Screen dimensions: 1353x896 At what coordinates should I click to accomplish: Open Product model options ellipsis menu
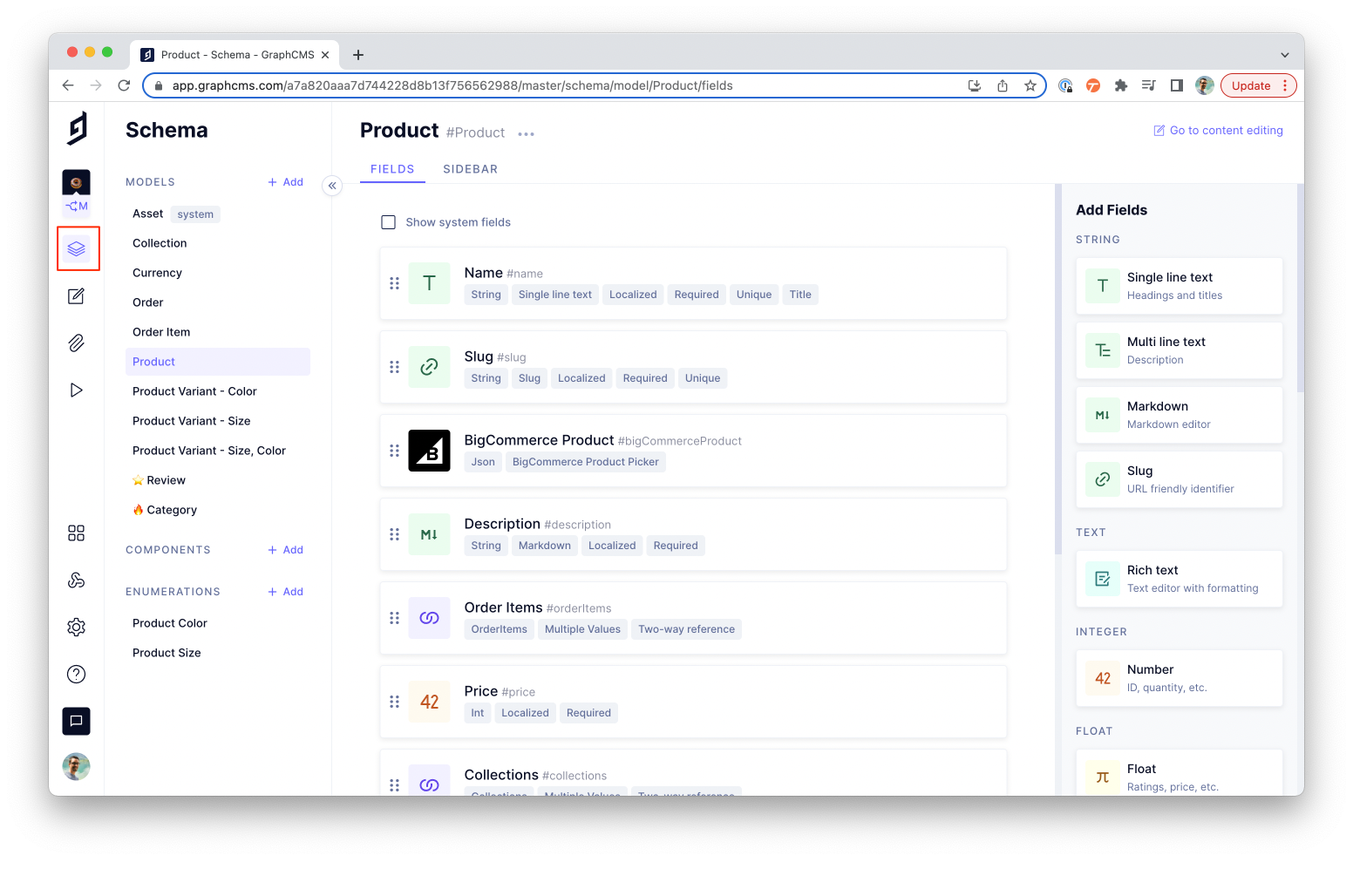(x=526, y=134)
